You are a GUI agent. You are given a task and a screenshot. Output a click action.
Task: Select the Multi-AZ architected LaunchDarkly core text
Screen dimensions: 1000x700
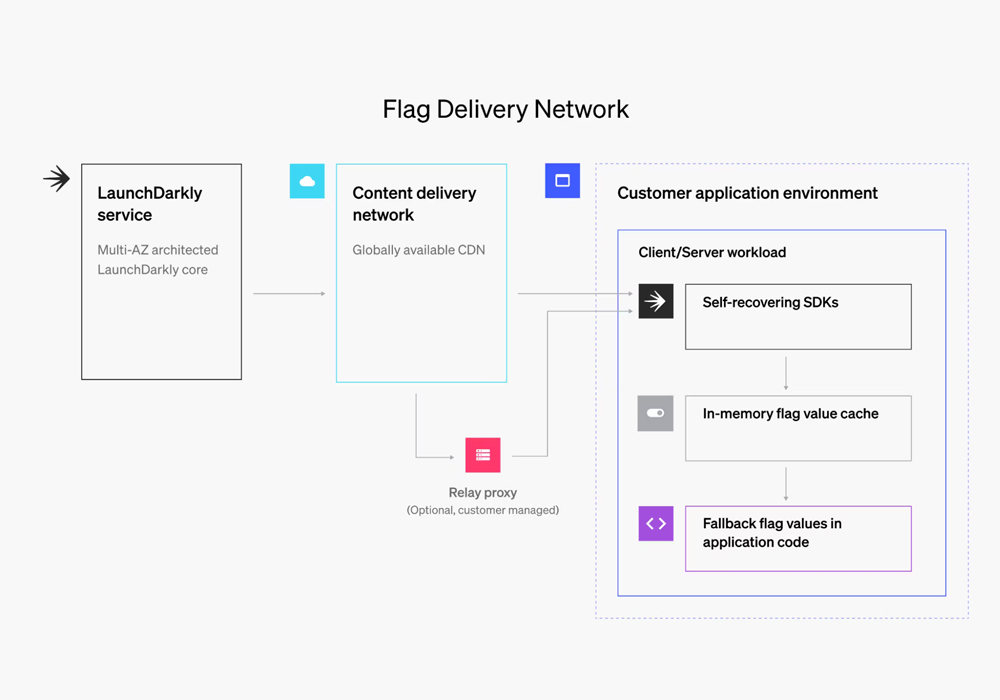click(157, 260)
